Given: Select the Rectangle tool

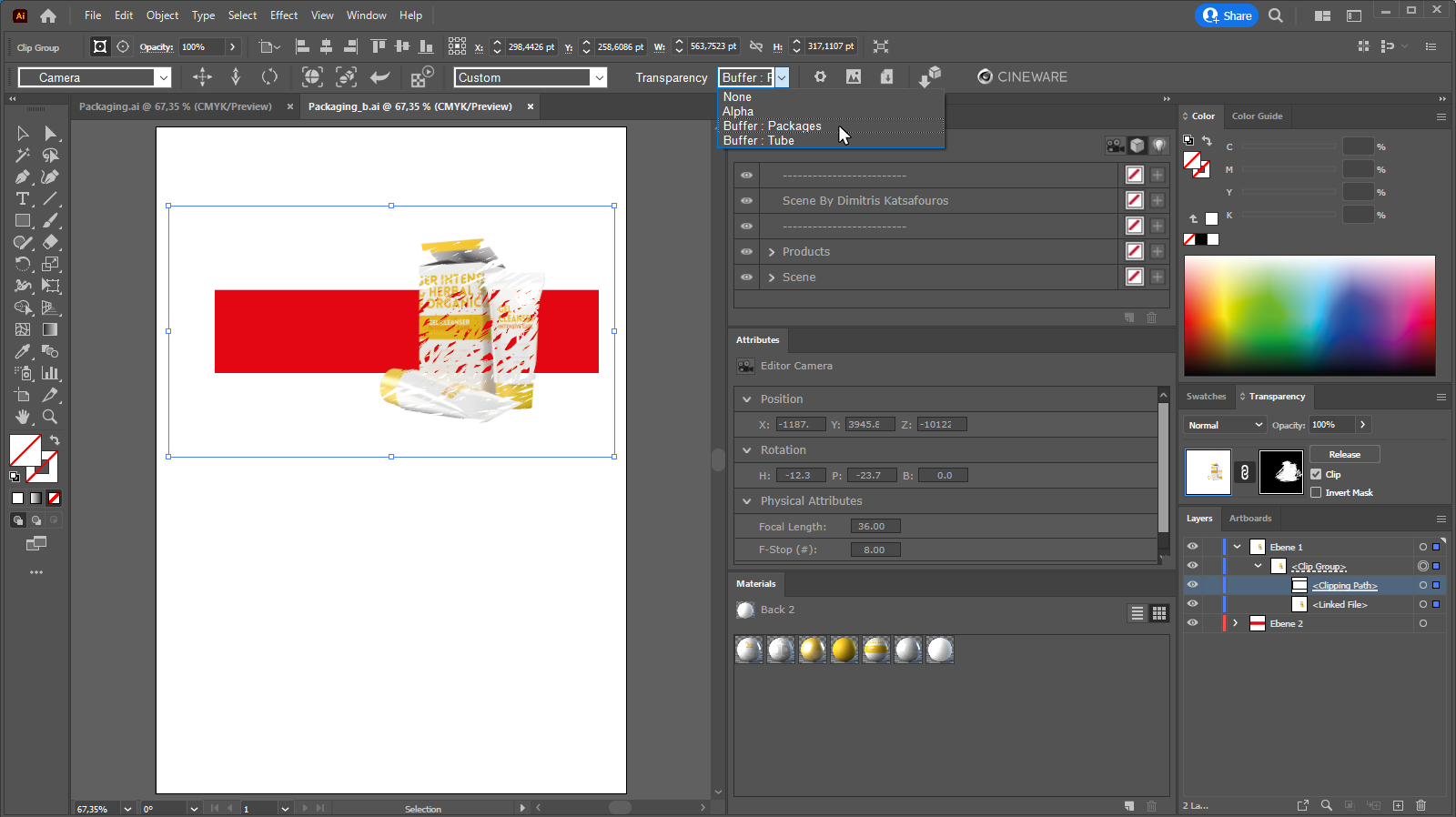Looking at the screenshot, I should click(x=23, y=220).
